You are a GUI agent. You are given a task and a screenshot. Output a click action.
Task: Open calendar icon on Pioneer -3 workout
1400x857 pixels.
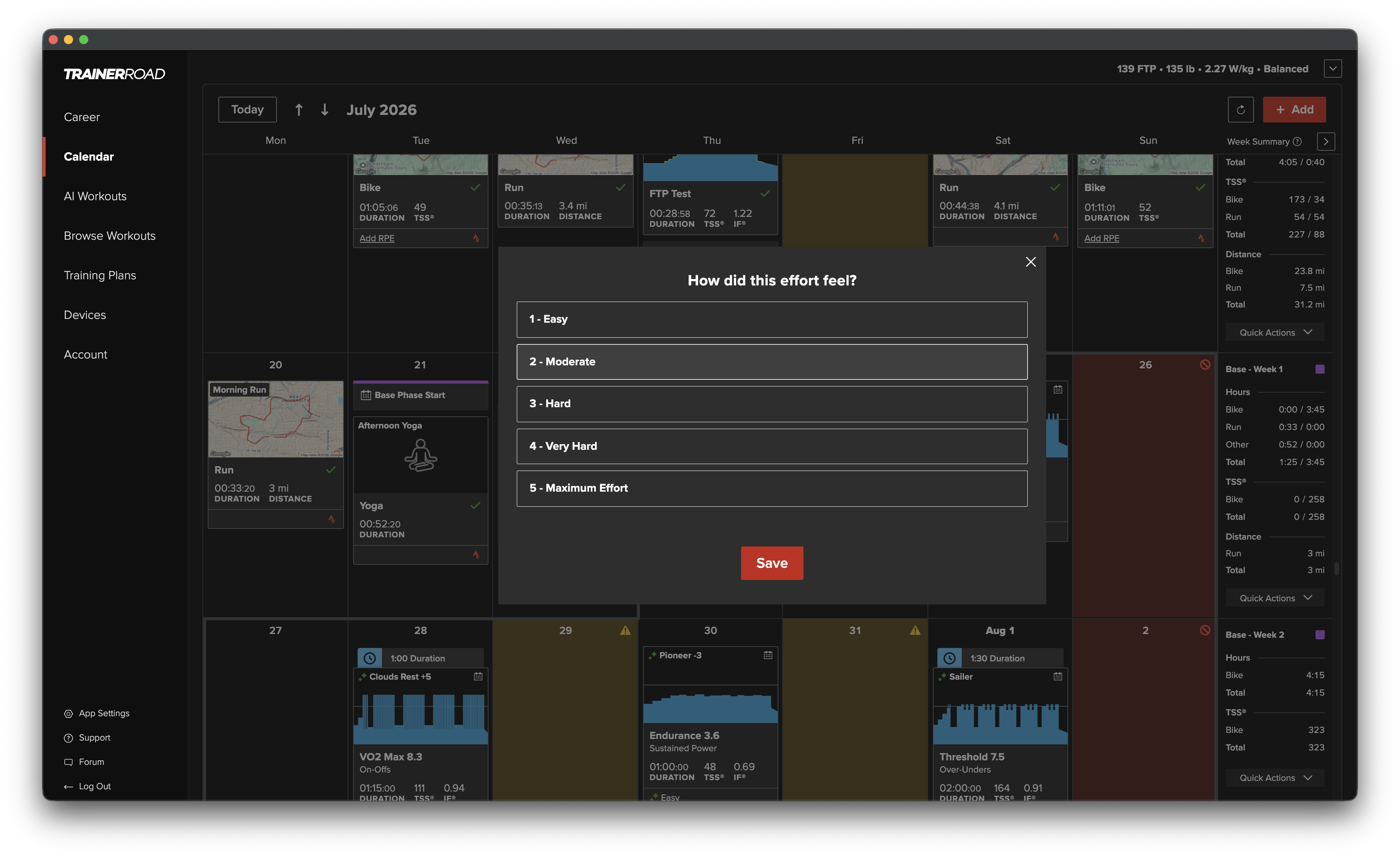point(768,655)
